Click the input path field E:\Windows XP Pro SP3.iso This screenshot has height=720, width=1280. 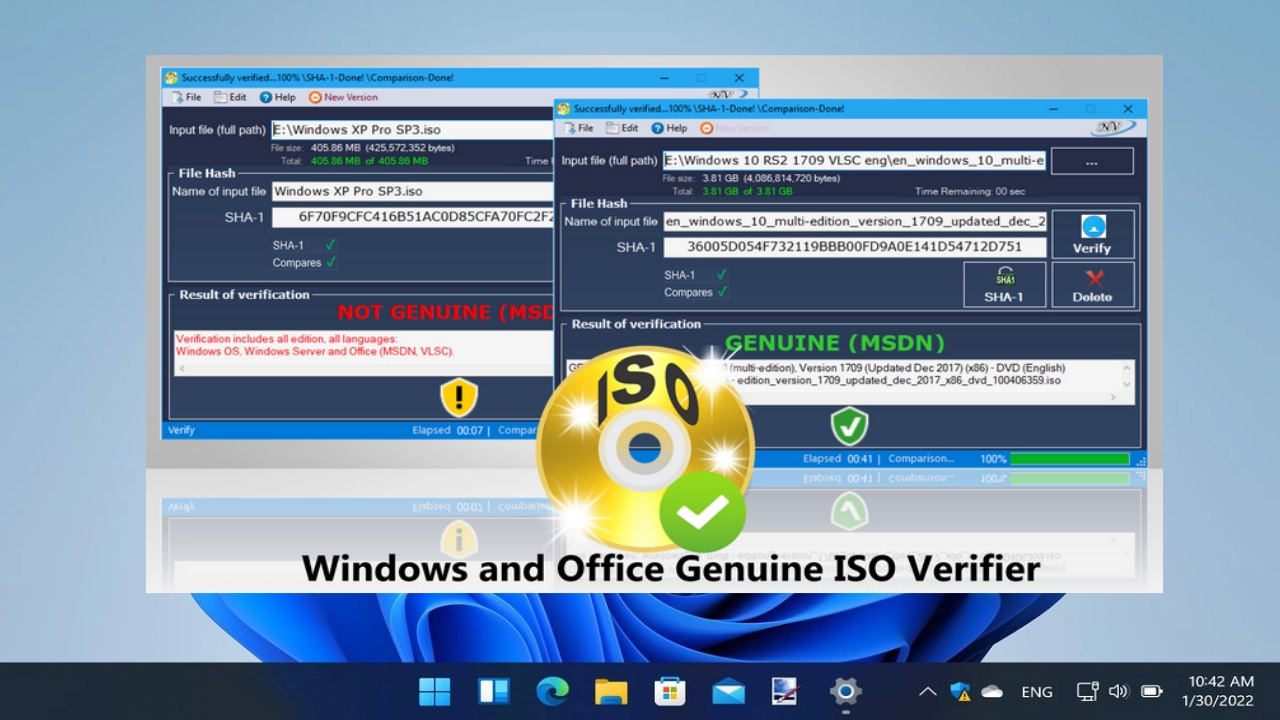click(x=412, y=129)
